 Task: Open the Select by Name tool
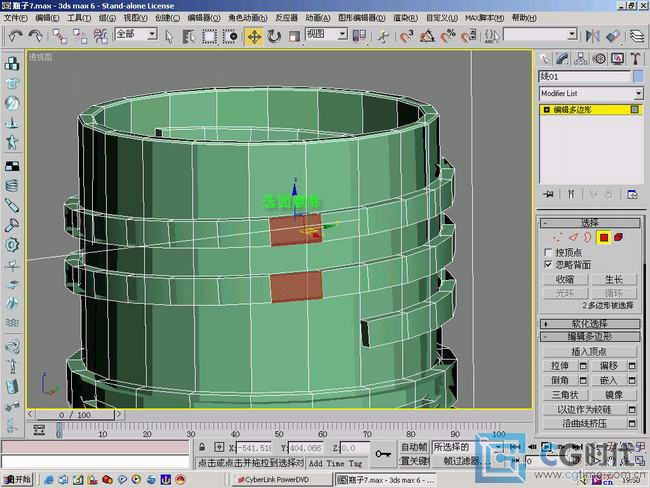pyautogui.click(x=189, y=36)
